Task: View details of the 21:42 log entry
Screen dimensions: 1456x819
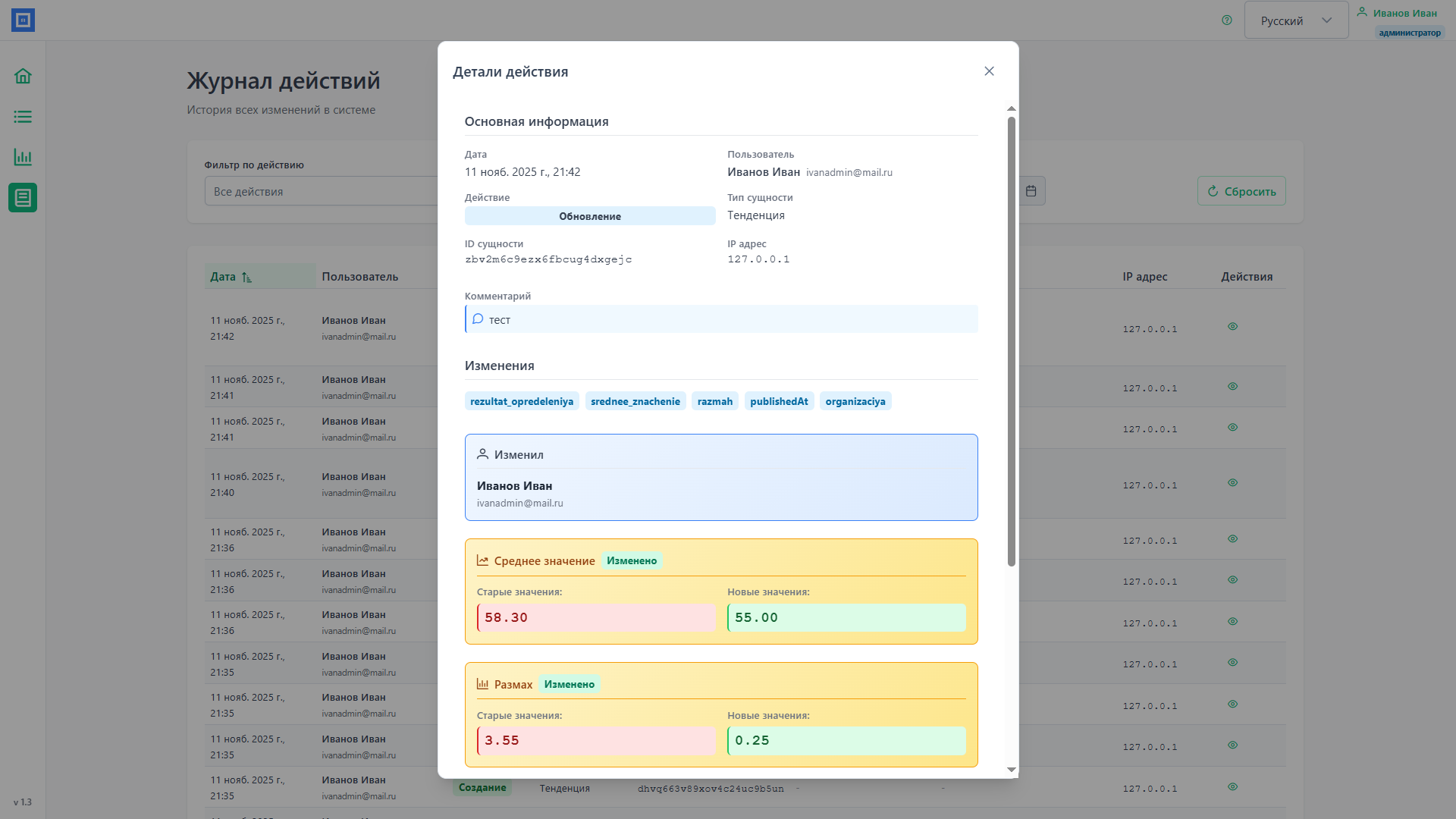Action: (x=1232, y=327)
